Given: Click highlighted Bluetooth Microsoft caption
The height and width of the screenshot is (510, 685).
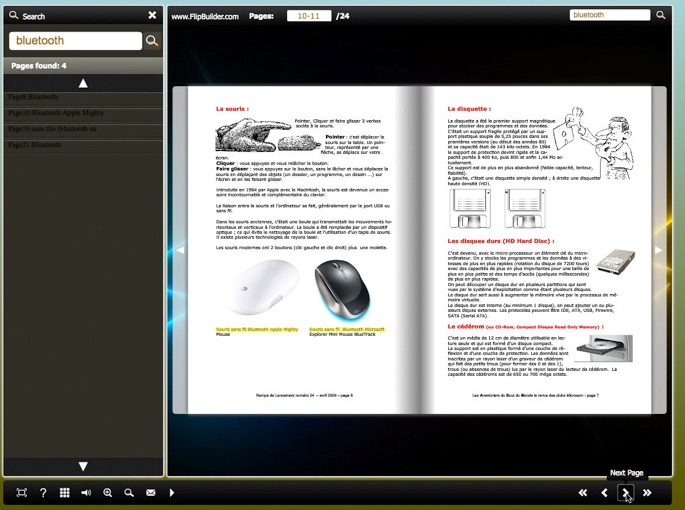Looking at the screenshot, I should [347, 330].
